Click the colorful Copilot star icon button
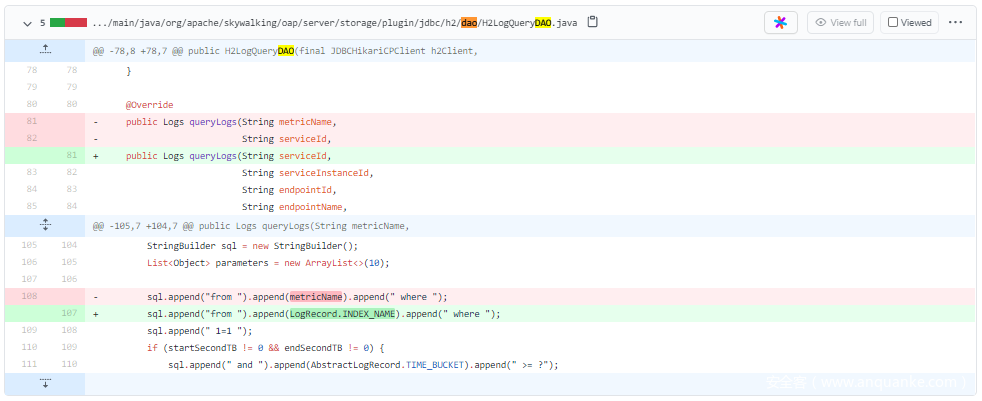Screen dimensions: 982x401 click(780, 22)
